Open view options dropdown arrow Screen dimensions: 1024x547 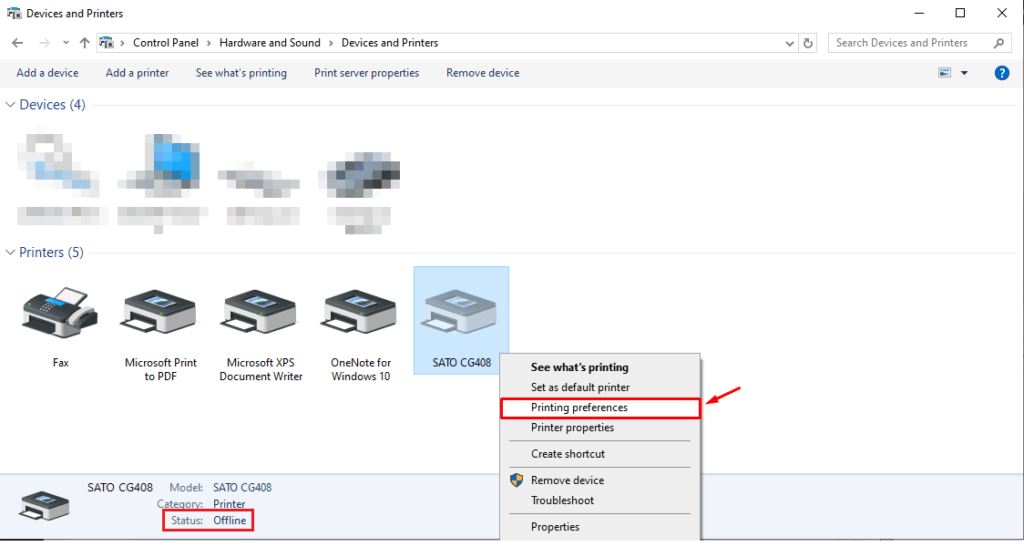964,72
